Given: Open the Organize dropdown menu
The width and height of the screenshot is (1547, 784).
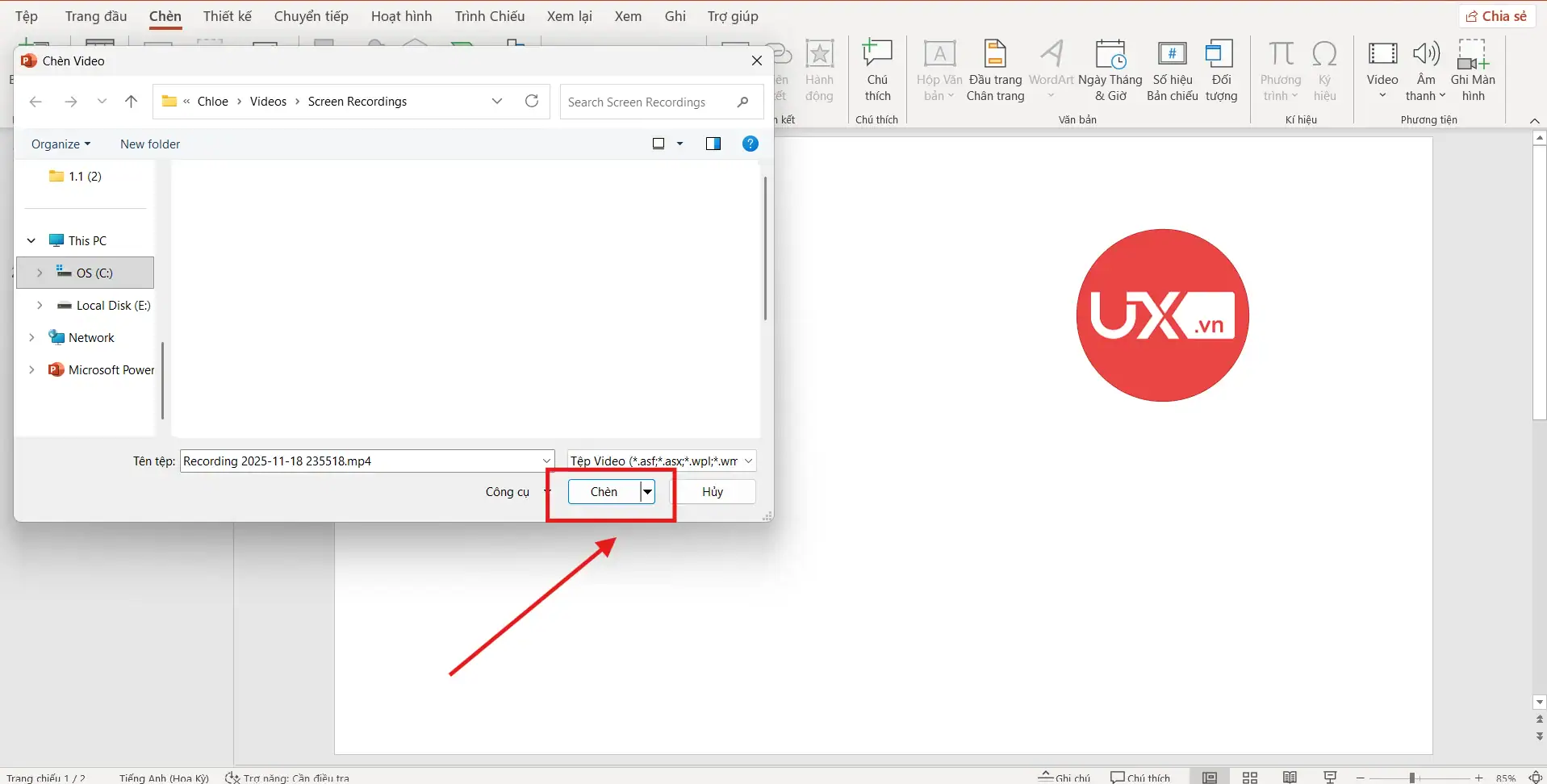Looking at the screenshot, I should pos(61,144).
